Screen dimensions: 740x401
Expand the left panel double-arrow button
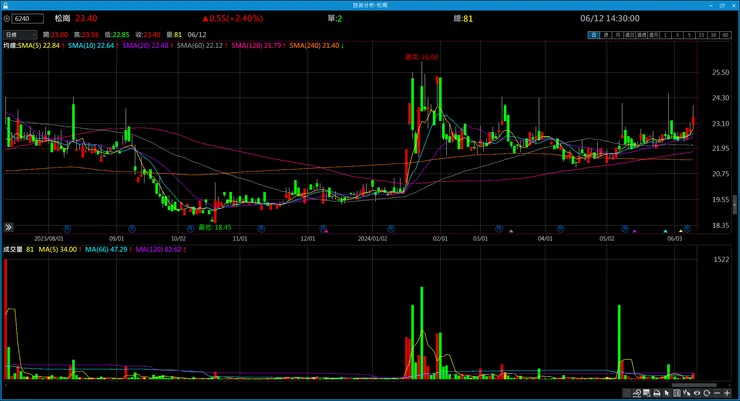[x=8, y=227]
